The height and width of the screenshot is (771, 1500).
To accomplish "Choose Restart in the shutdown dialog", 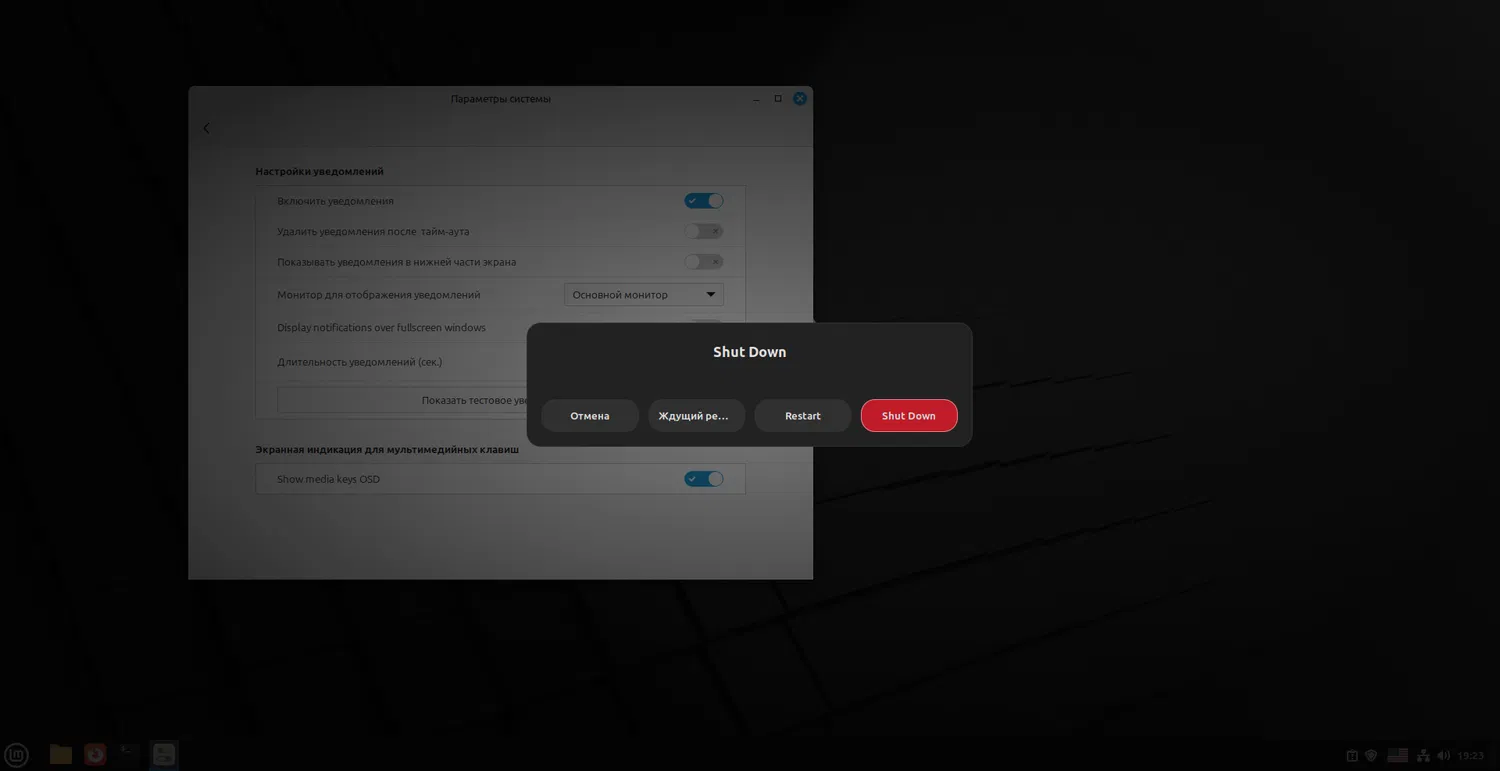I will pyautogui.click(x=803, y=416).
